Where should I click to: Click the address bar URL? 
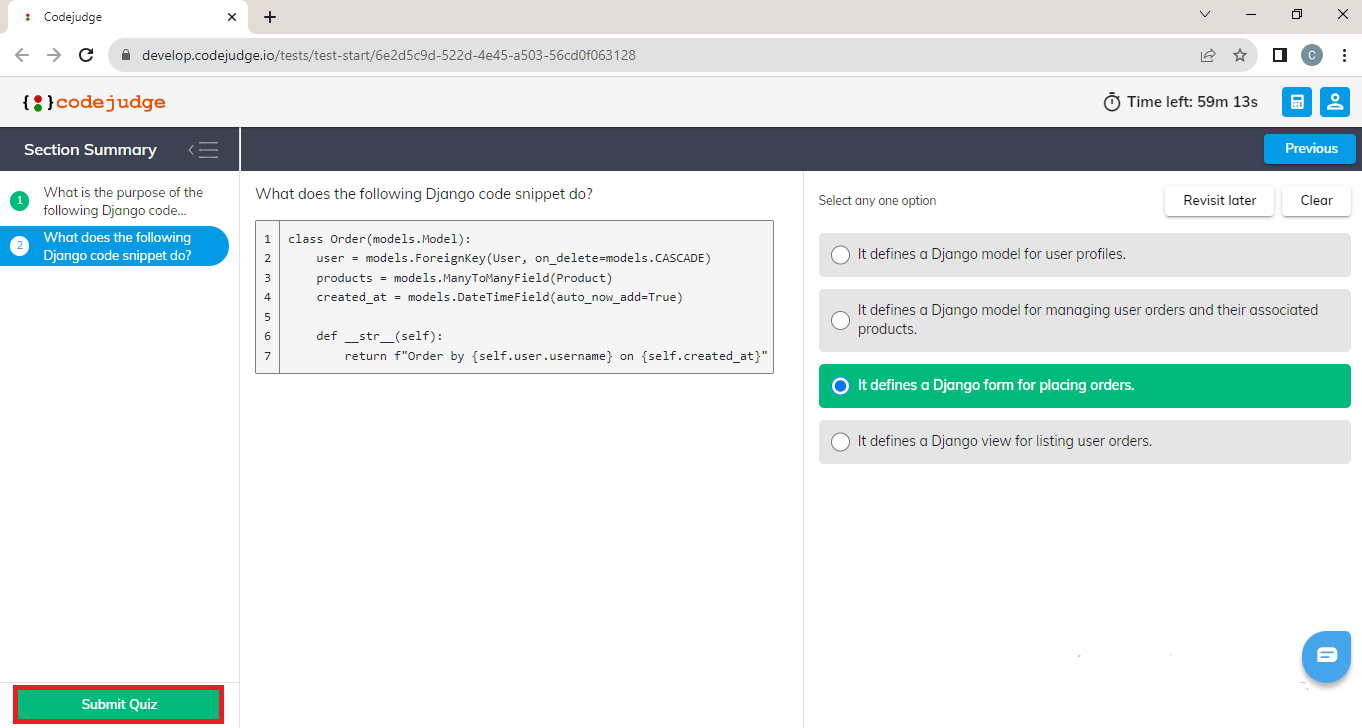(389, 55)
